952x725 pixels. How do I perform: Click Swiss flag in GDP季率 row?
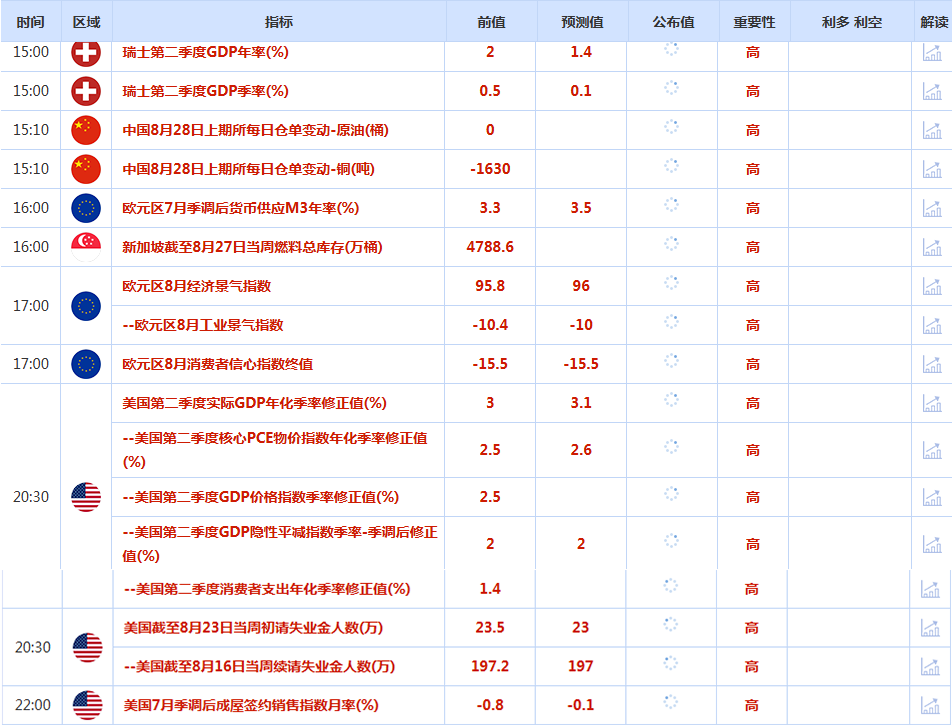pyautogui.click(x=86, y=91)
